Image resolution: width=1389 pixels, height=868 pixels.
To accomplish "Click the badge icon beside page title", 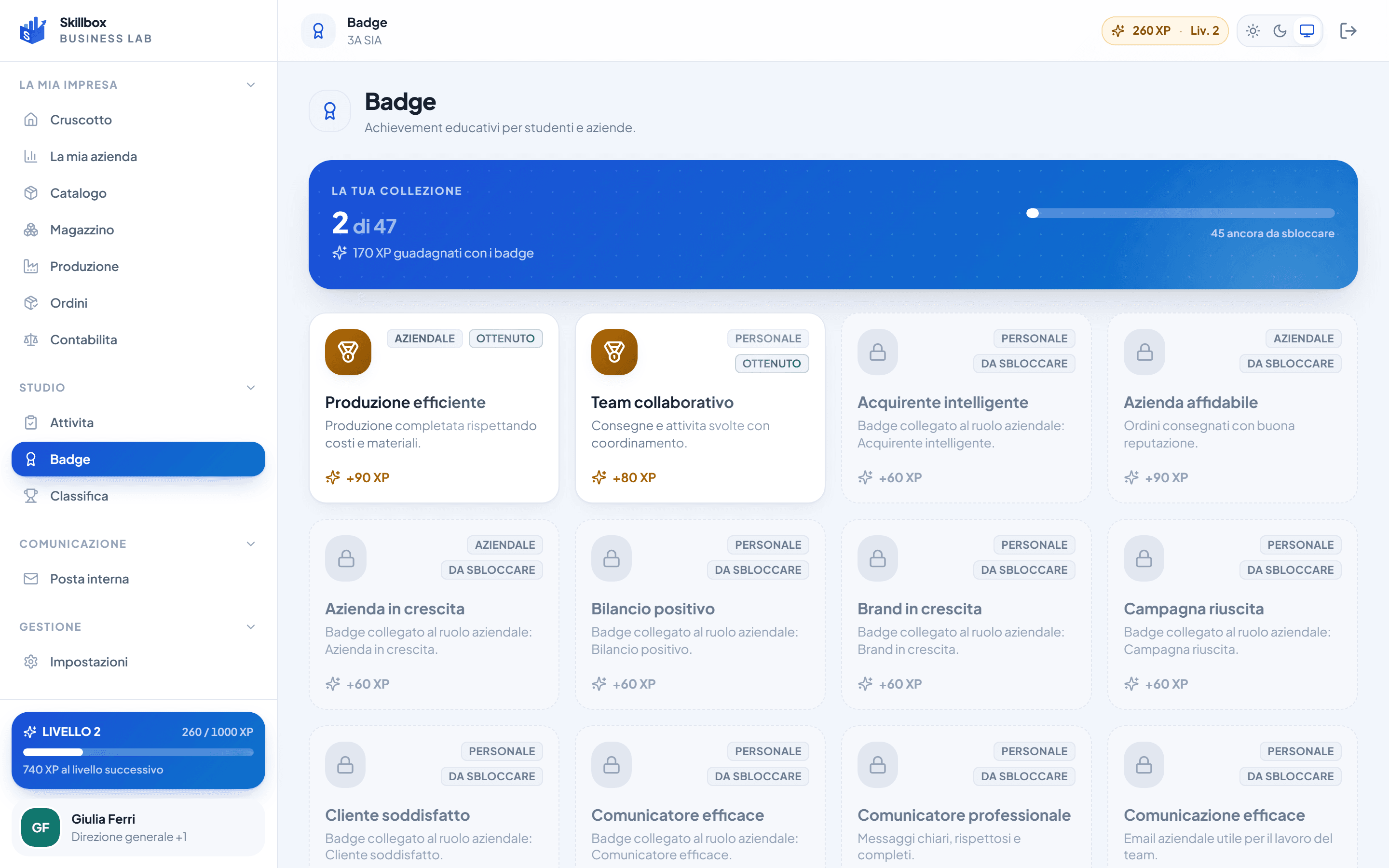I will point(330,111).
